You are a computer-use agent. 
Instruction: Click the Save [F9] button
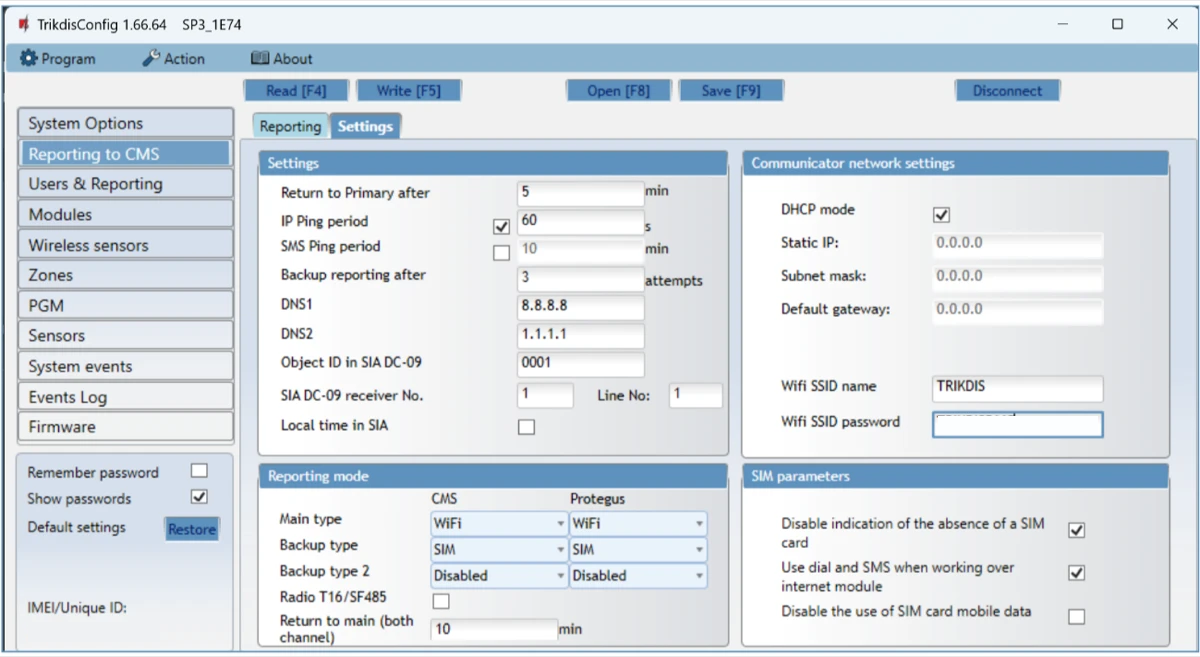730,91
